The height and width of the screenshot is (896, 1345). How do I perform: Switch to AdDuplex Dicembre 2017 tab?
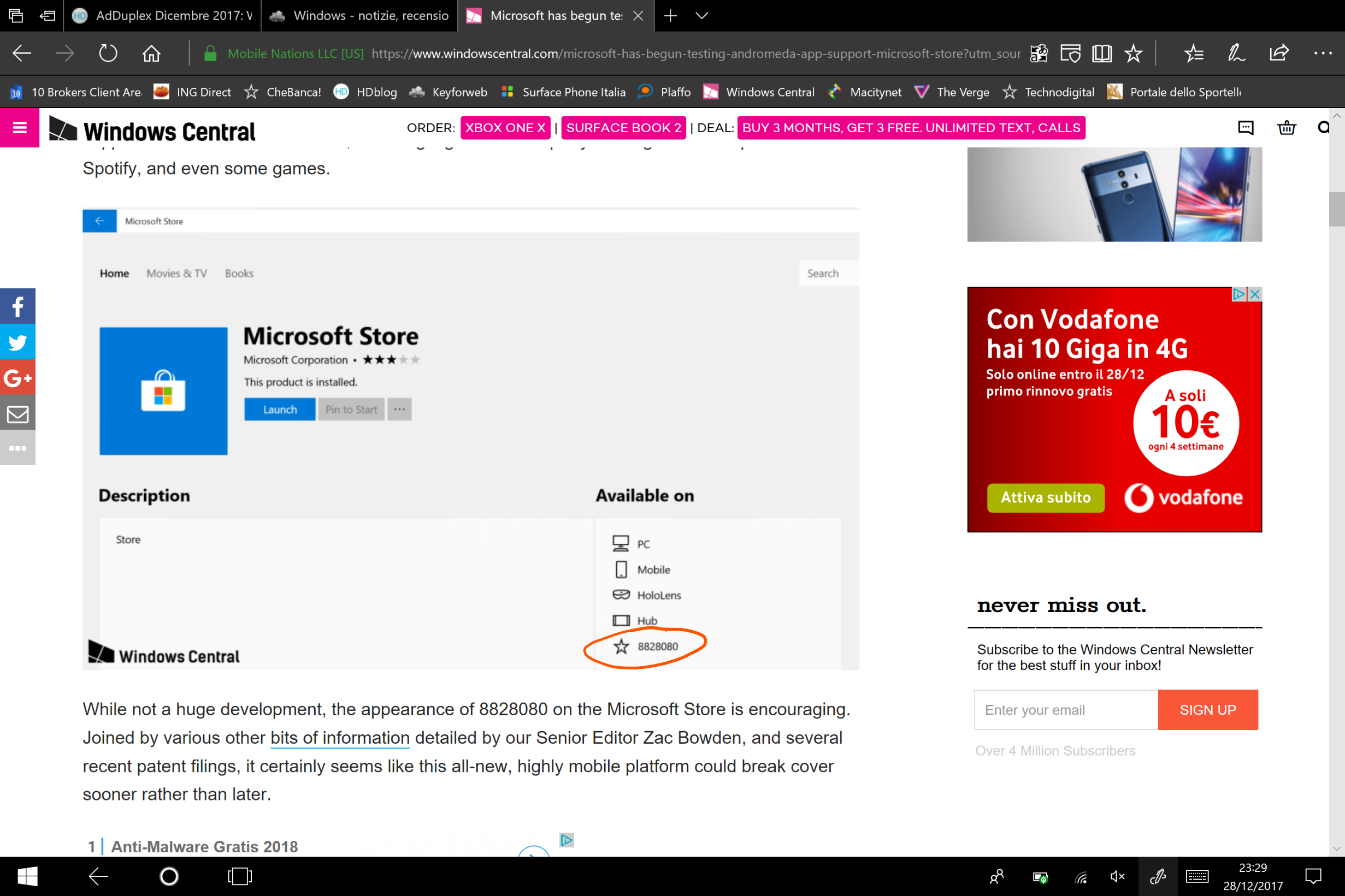point(162,15)
